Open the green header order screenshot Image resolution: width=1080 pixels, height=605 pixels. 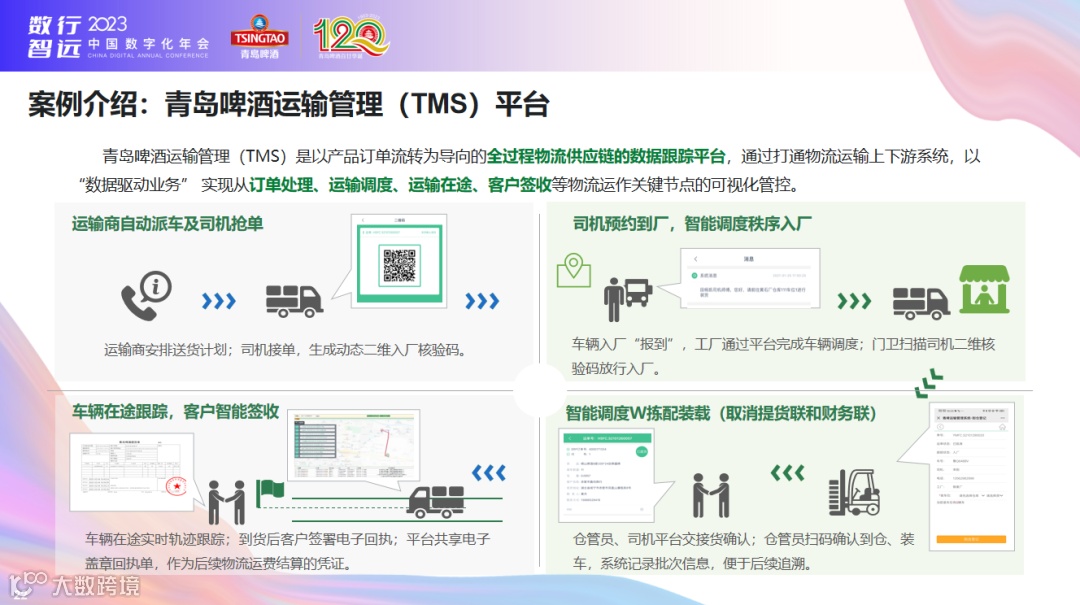[605, 475]
